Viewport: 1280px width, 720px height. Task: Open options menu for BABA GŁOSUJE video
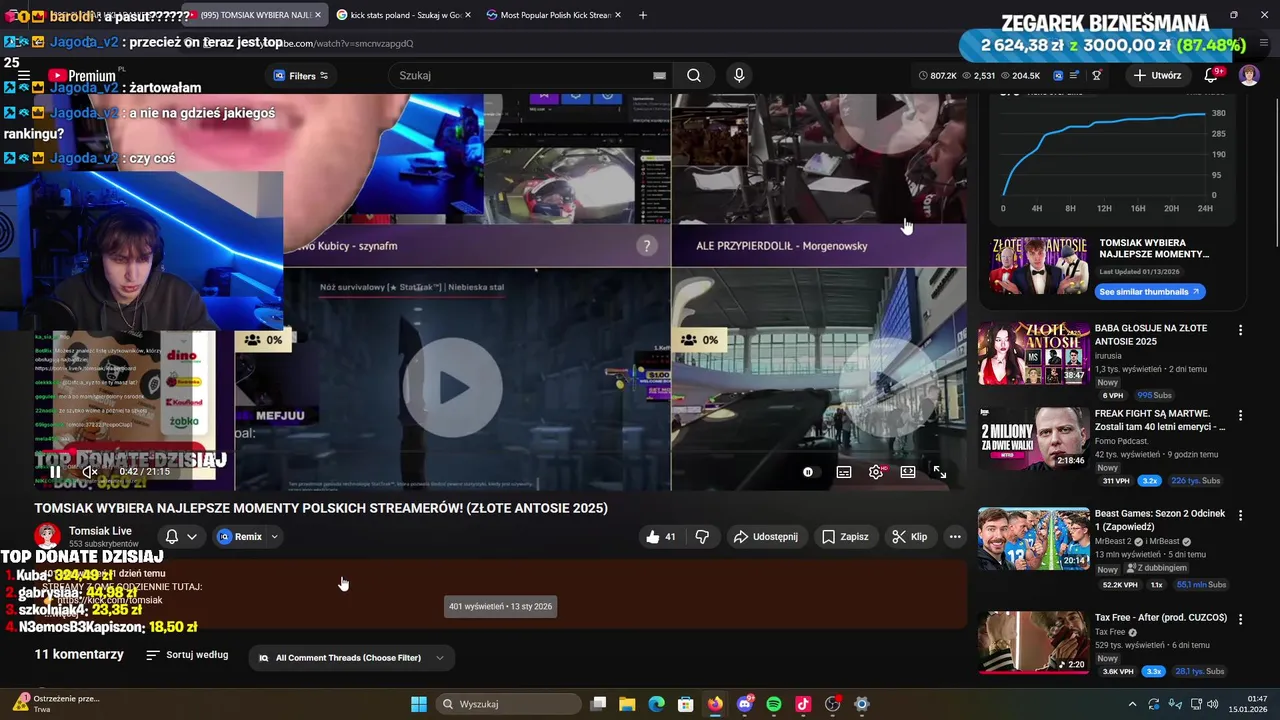coord(1241,330)
